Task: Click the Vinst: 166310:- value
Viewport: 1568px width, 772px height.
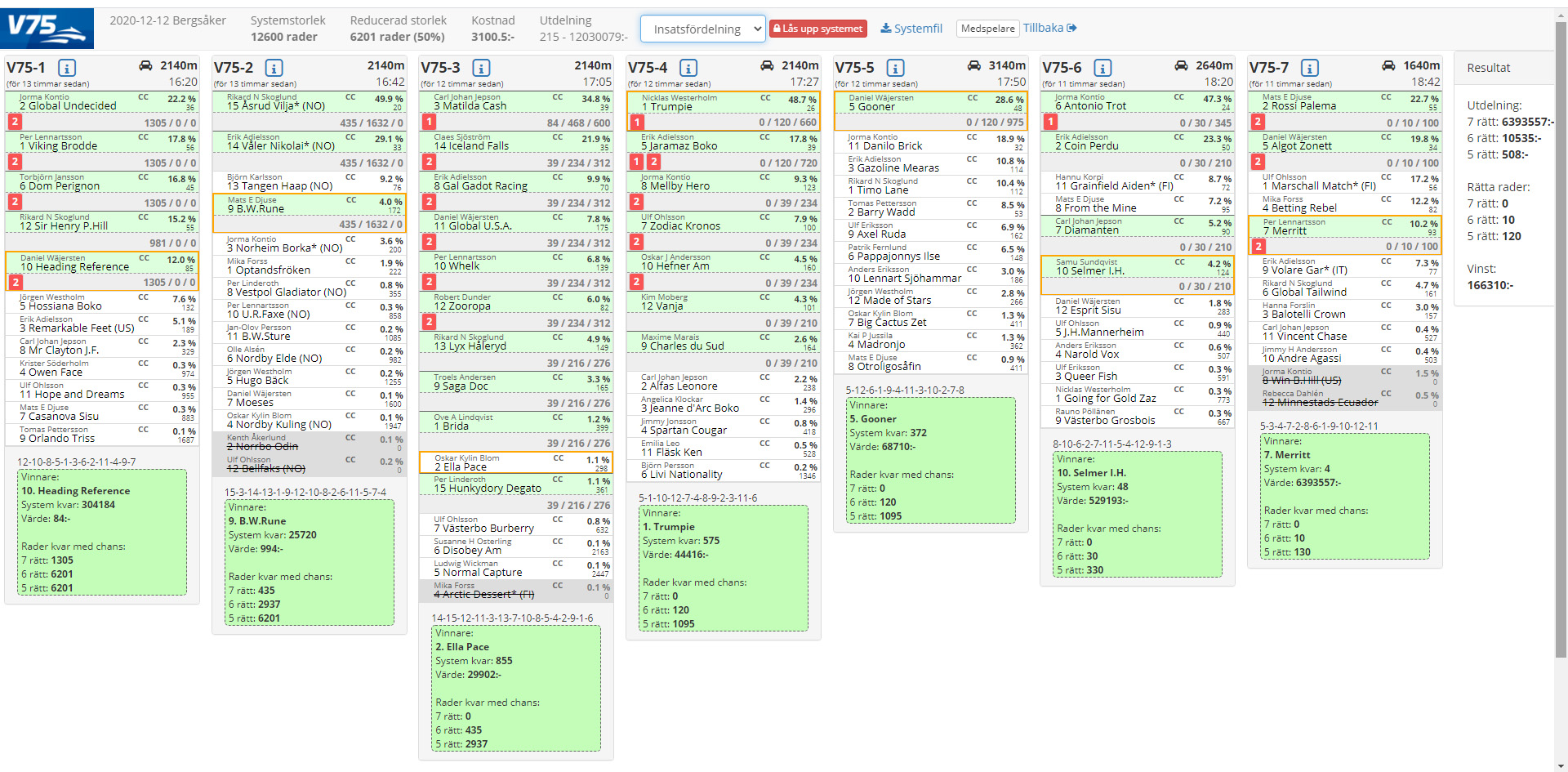Action: coord(1490,285)
